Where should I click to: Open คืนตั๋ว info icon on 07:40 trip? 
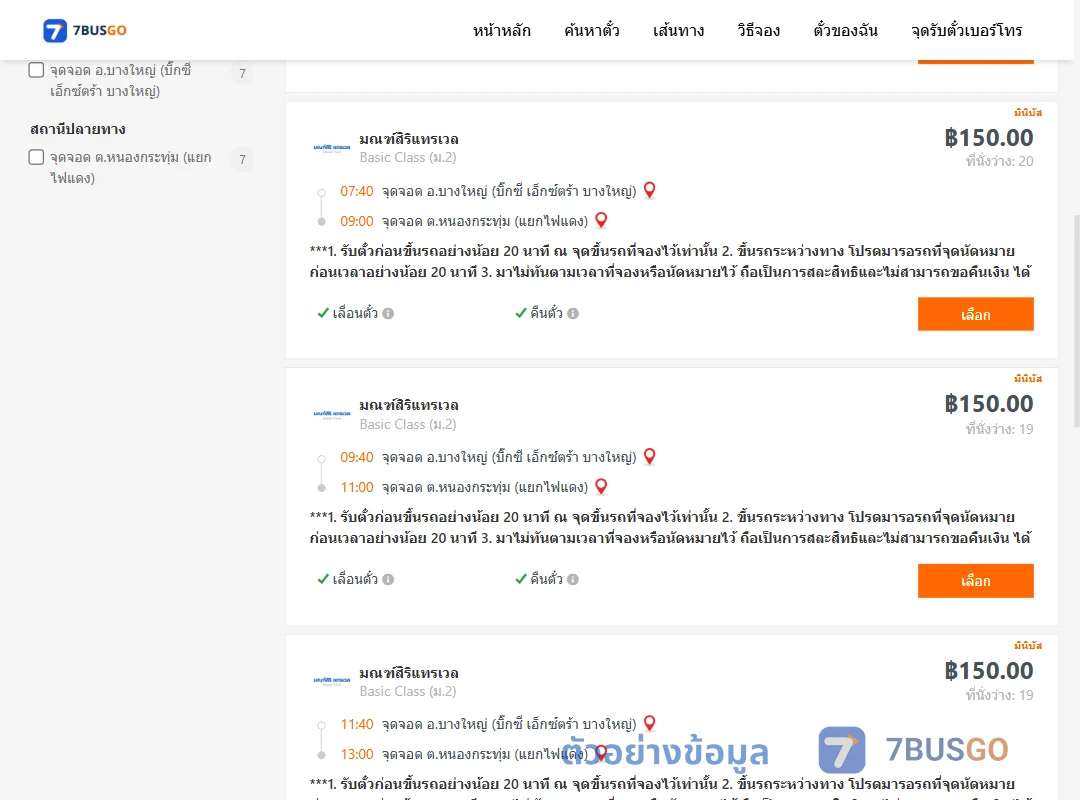tap(573, 314)
